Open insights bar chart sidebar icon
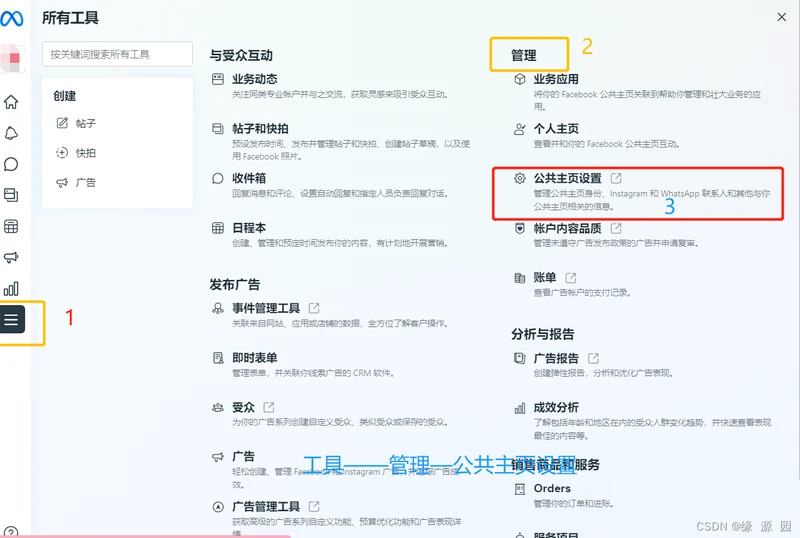This screenshot has width=800, height=538. coord(11,288)
